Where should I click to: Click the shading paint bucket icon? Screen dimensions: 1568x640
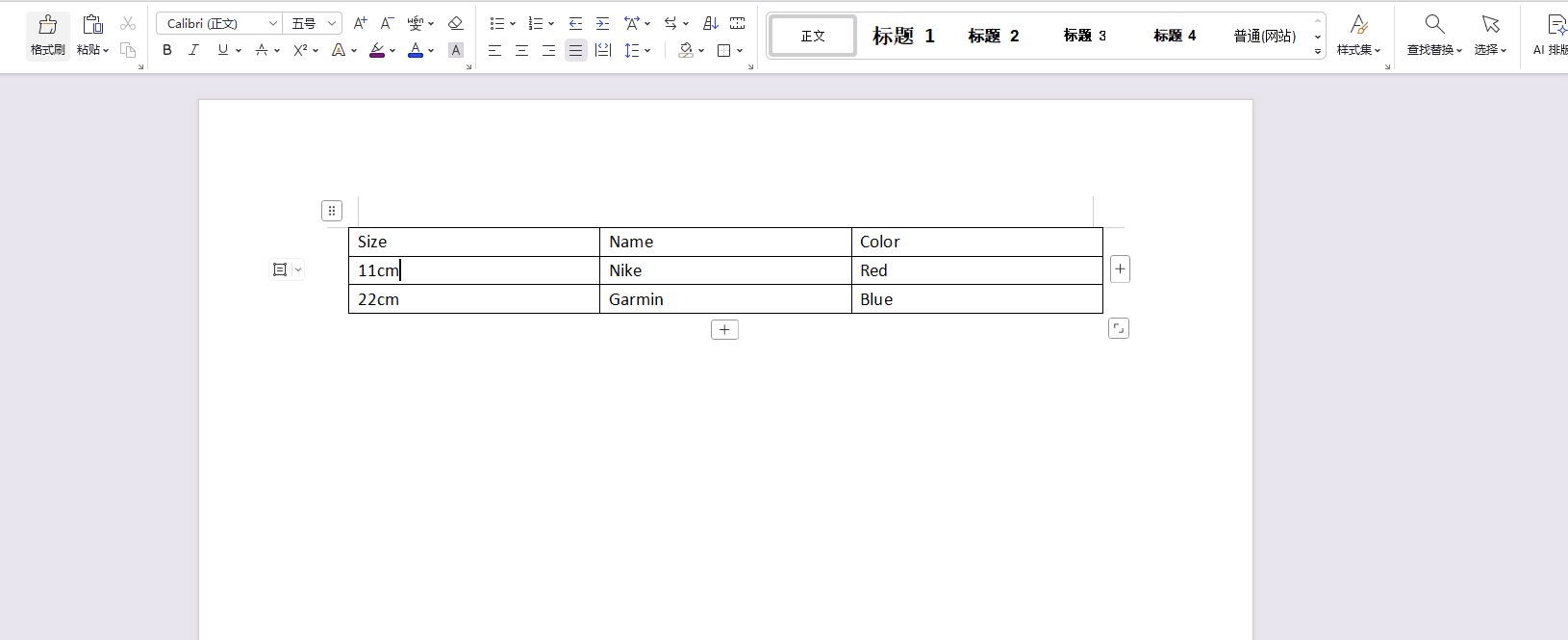[x=685, y=50]
